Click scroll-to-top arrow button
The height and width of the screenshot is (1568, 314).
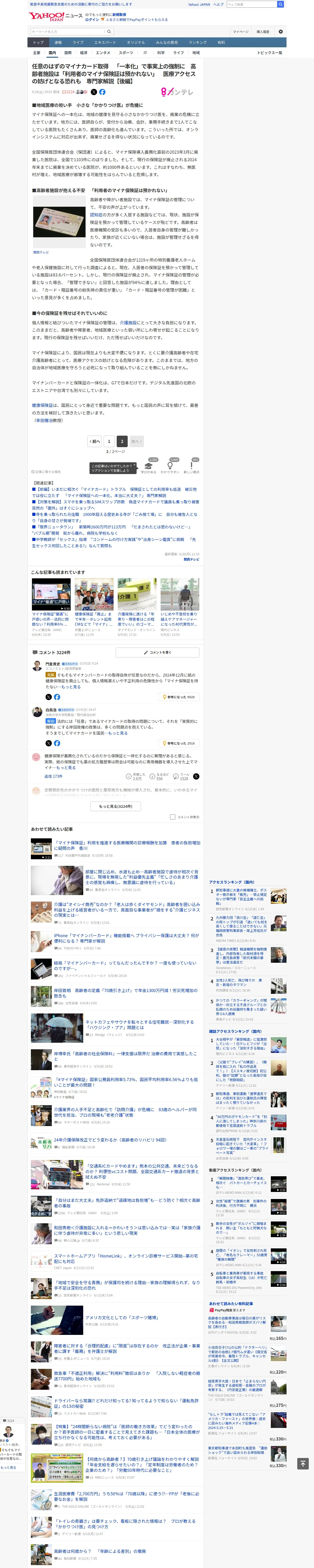pyautogui.click(x=303, y=1464)
